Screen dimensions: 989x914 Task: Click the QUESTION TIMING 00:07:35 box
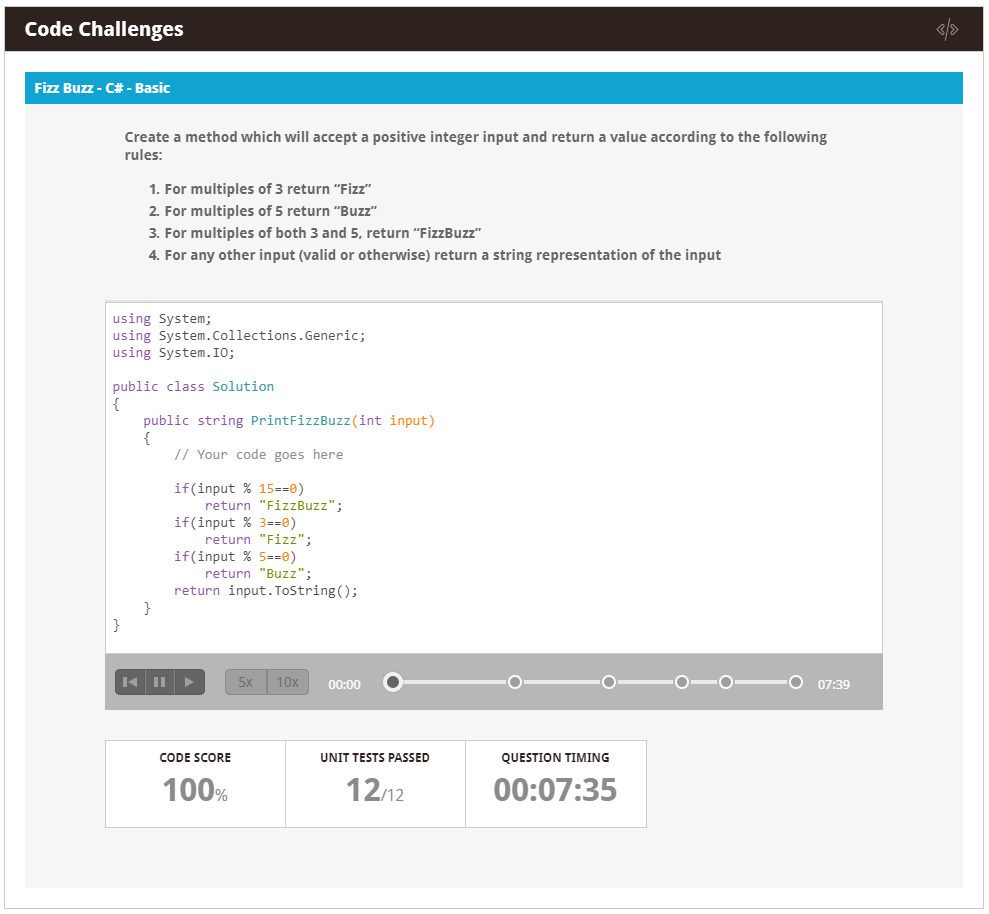tap(556, 783)
